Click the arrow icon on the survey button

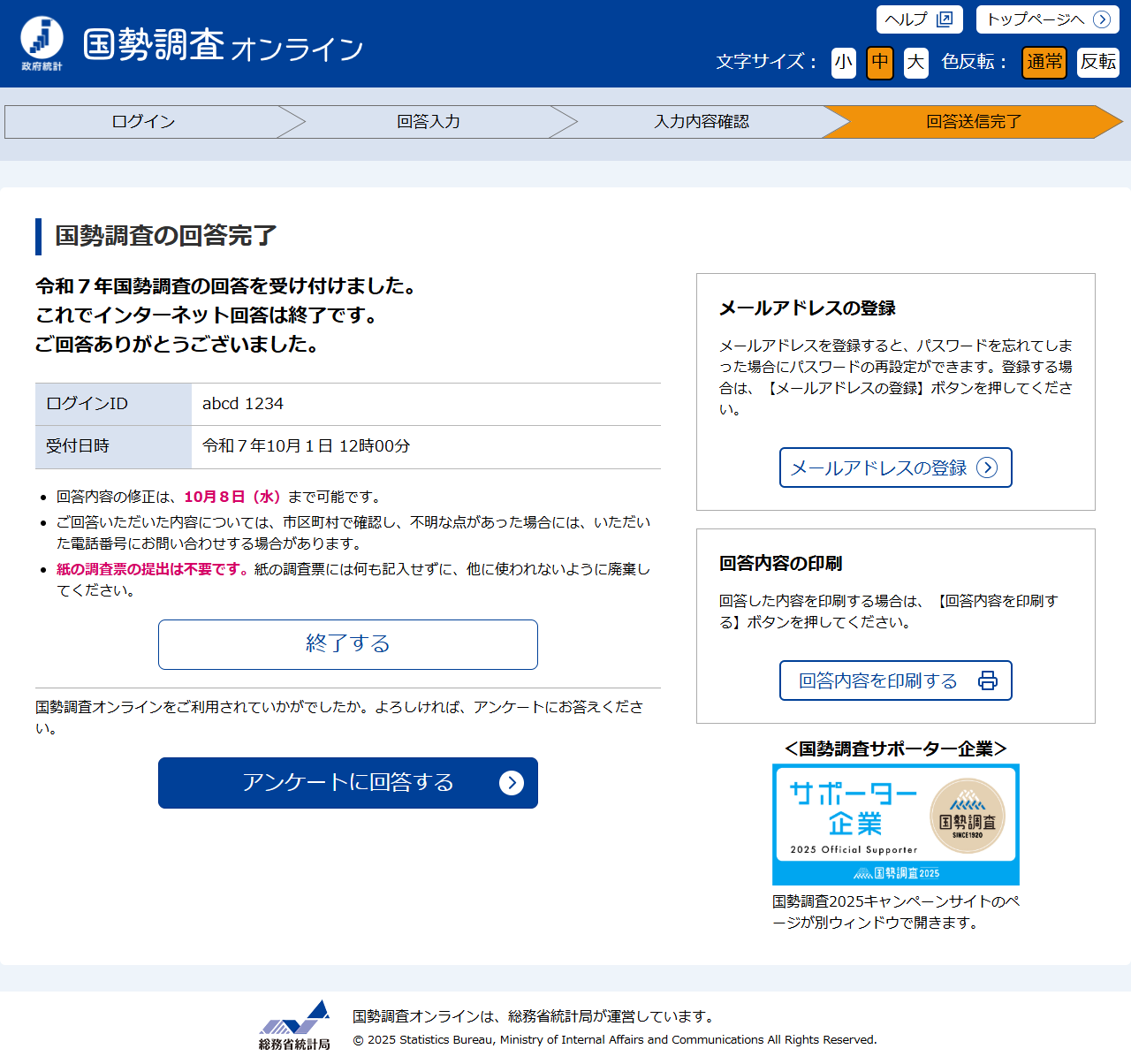[x=511, y=783]
